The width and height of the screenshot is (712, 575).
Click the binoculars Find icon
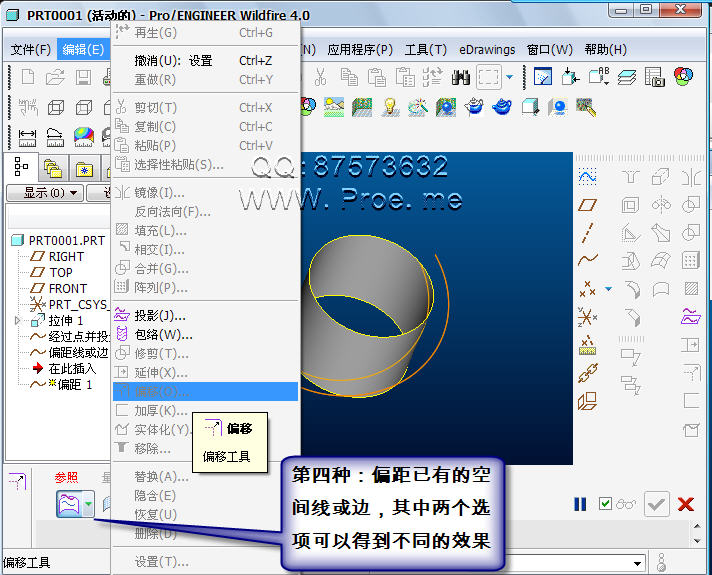pos(460,77)
